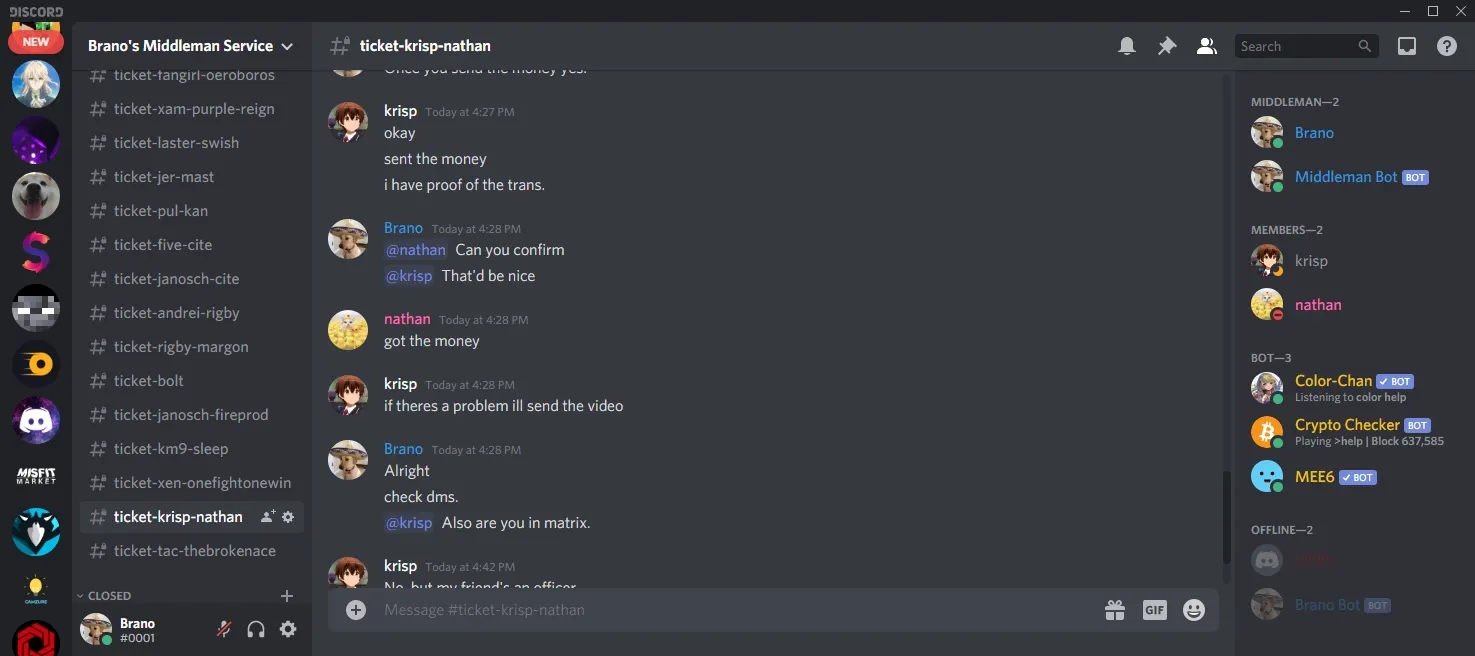Image resolution: width=1475 pixels, height=656 pixels.
Task: Open the GIF picker
Action: coord(1155,610)
